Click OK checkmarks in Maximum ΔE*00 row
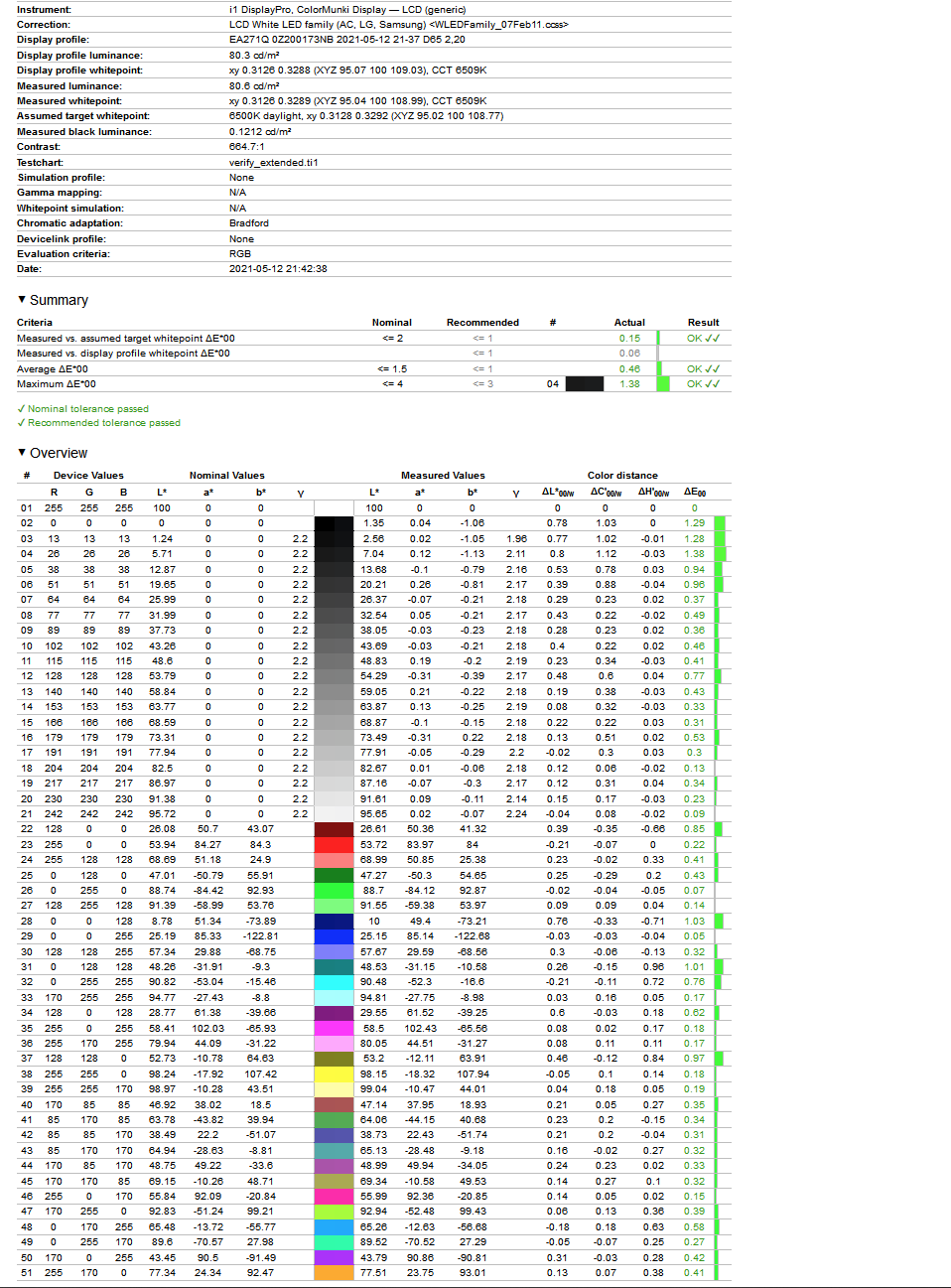 (703, 384)
